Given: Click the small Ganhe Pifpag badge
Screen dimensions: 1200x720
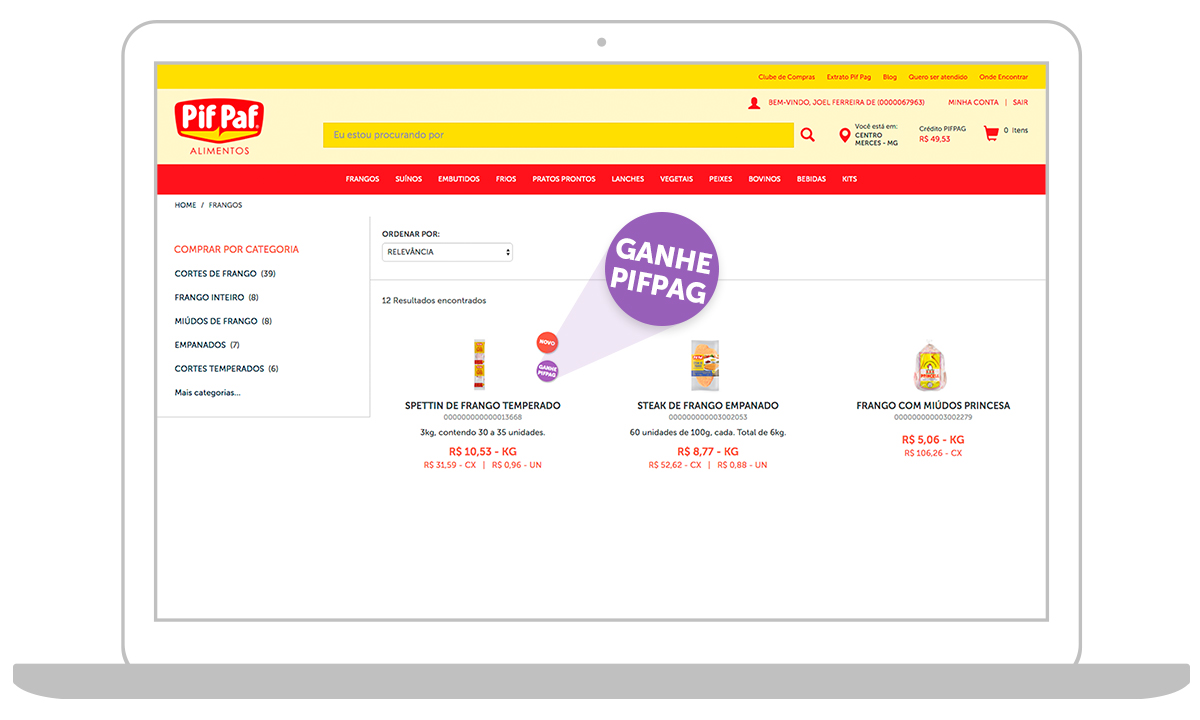Looking at the screenshot, I should [547, 371].
